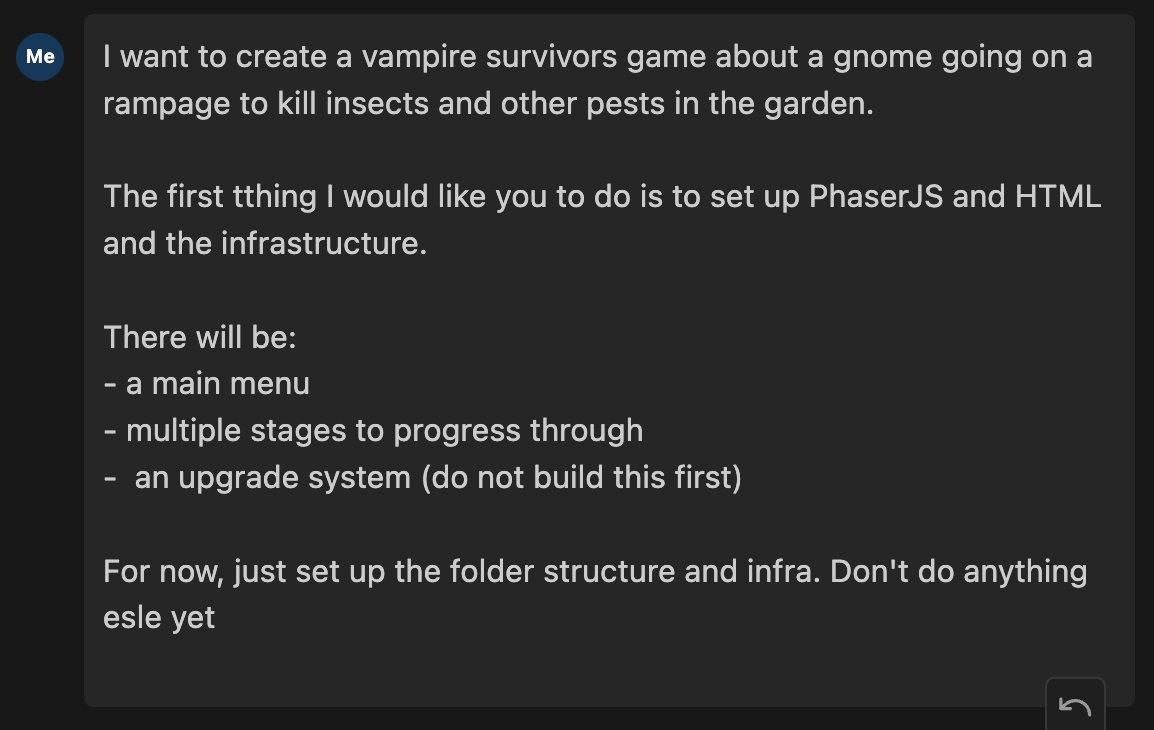This screenshot has height=730, width=1154.
Task: Click the word "insects" in the message
Action: click(377, 104)
